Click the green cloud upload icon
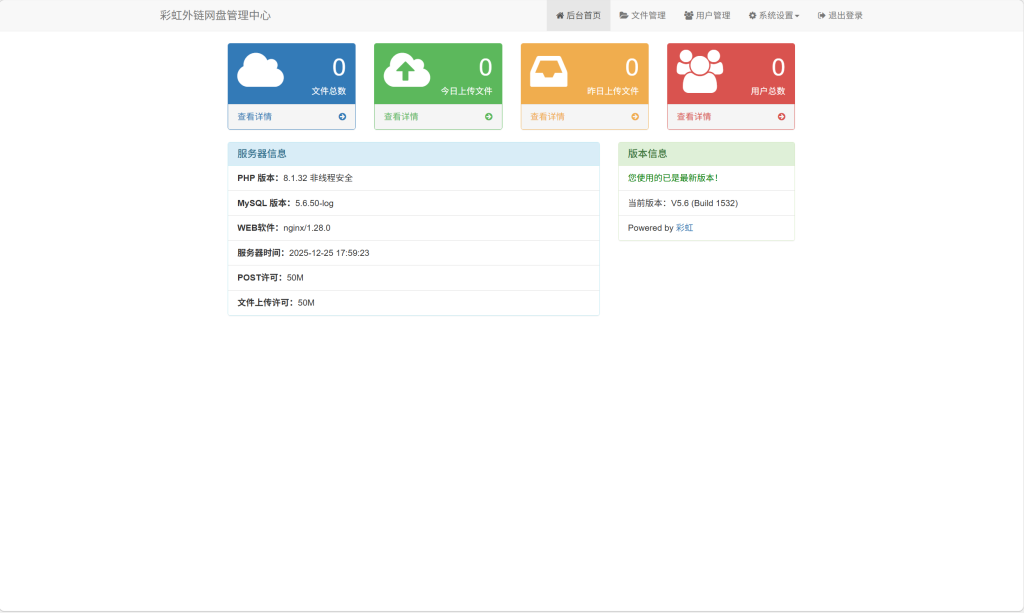Viewport: 1024px width, 613px height. (406, 71)
